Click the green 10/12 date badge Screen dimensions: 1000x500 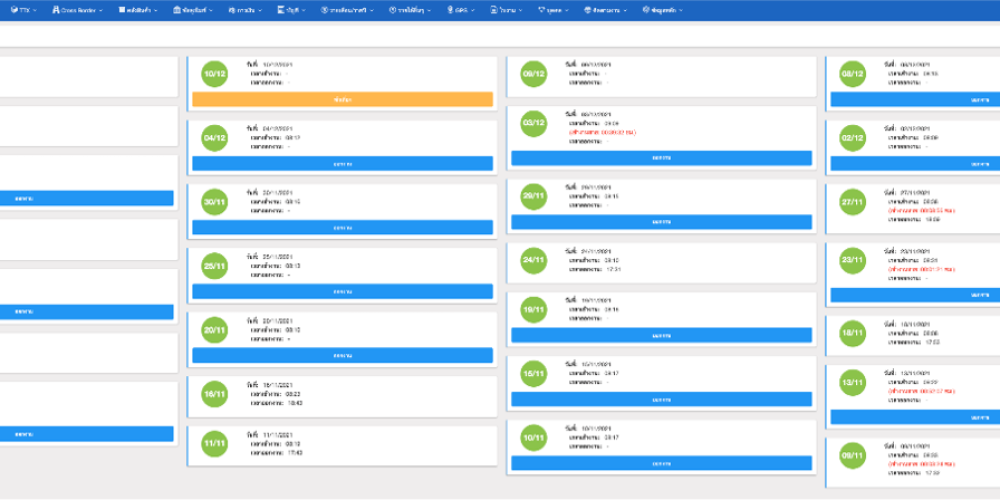click(214, 74)
